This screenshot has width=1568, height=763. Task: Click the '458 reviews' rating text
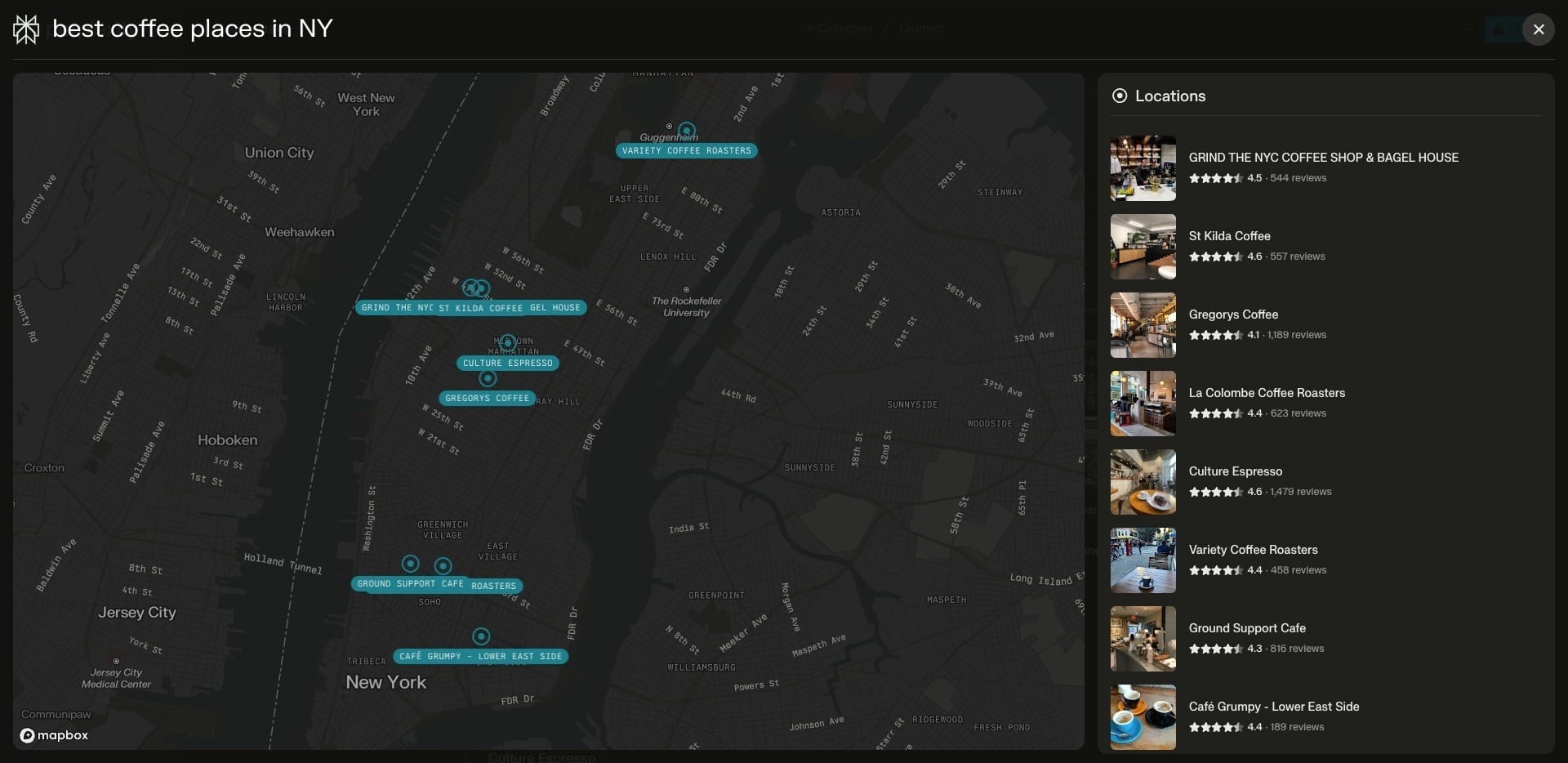[x=1298, y=570]
